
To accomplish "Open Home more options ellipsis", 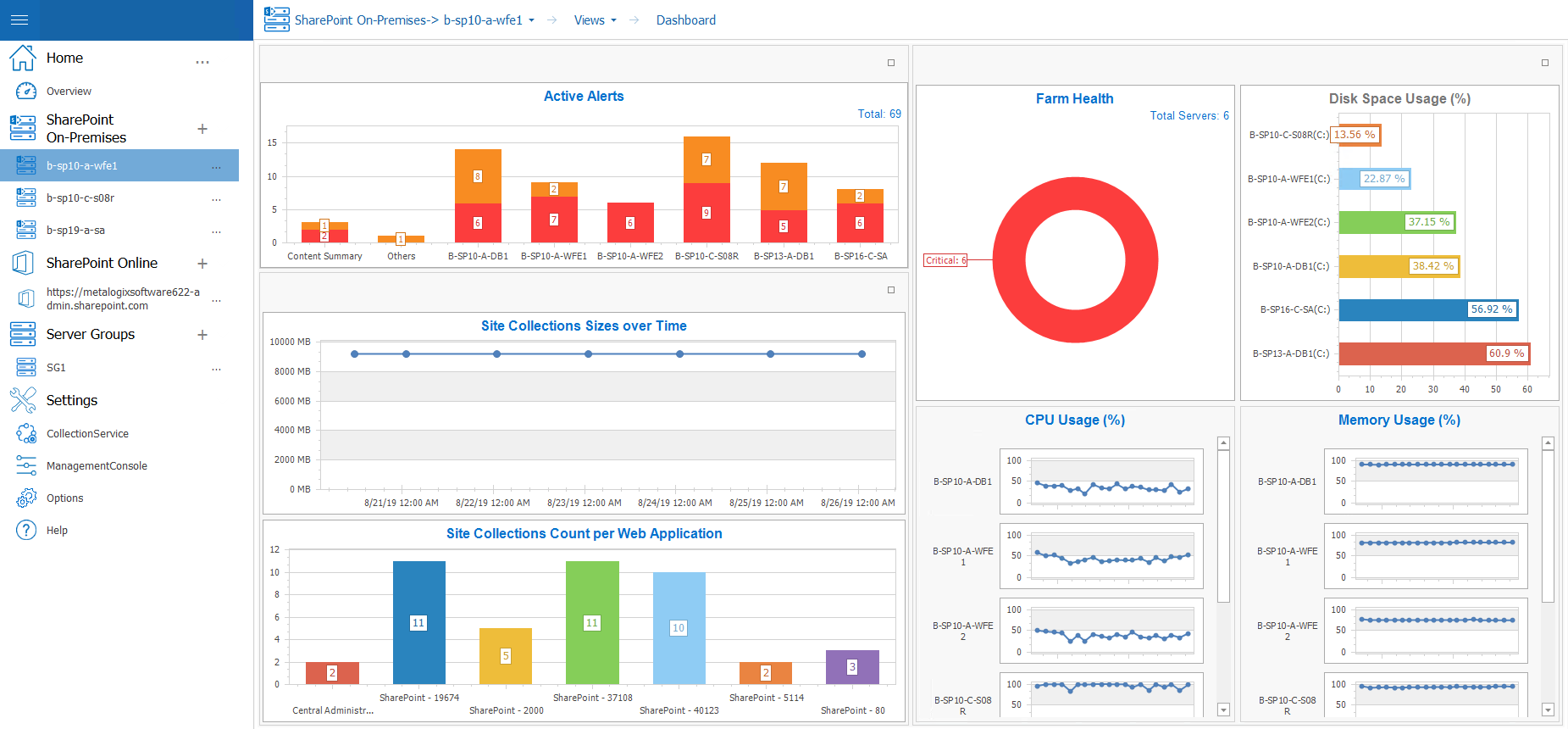I will click(x=202, y=62).
